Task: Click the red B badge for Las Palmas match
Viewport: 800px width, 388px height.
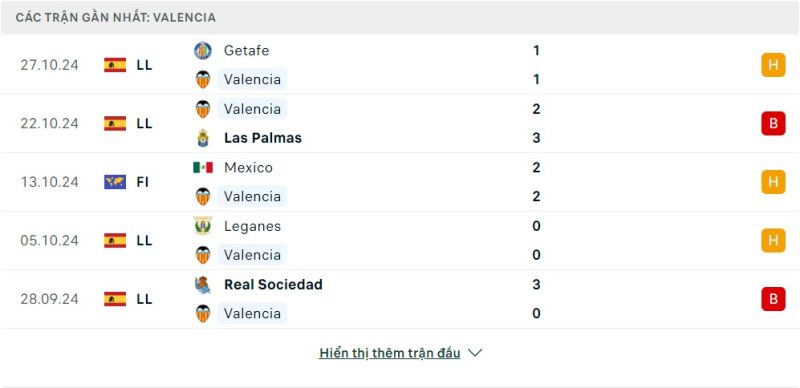Action: (773, 124)
